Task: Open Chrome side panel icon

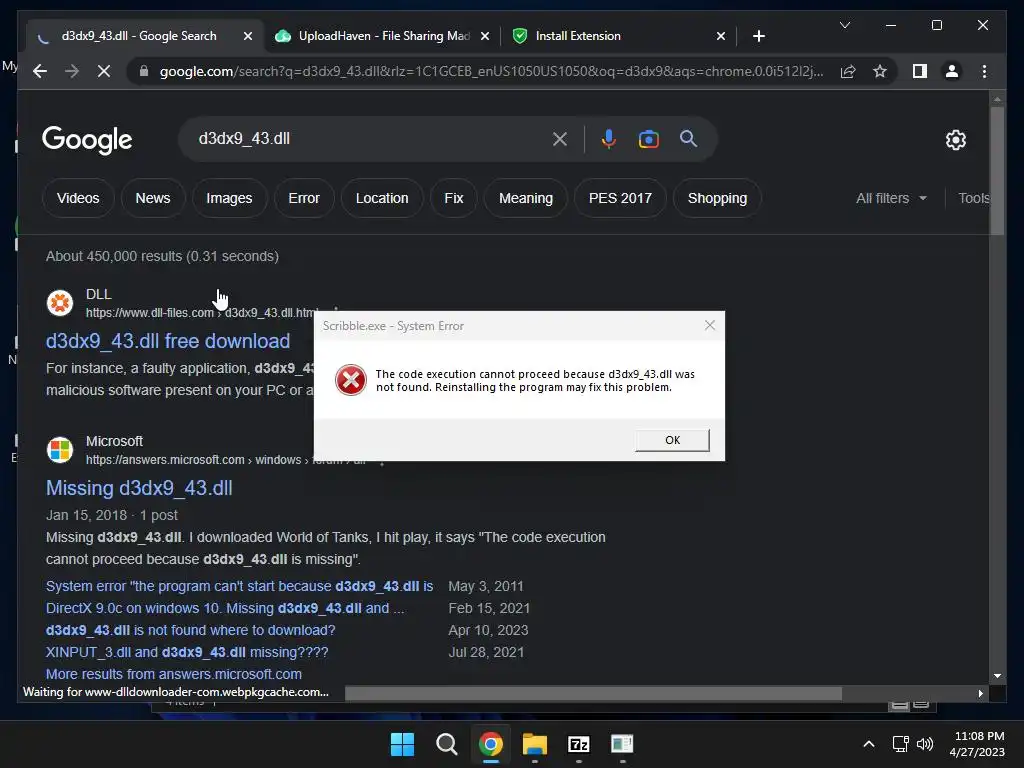Action: 920,71
